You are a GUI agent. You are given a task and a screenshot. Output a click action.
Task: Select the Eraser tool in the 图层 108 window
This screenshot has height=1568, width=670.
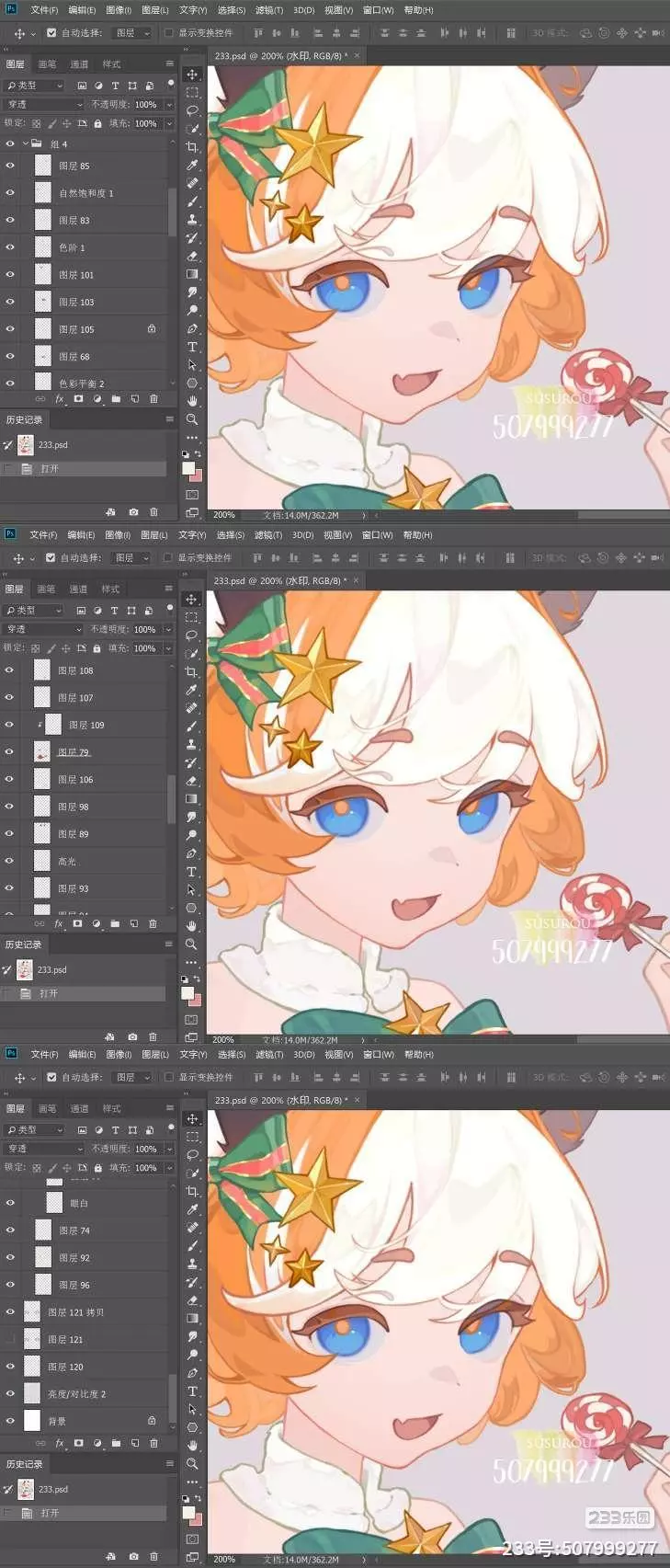pos(191,781)
